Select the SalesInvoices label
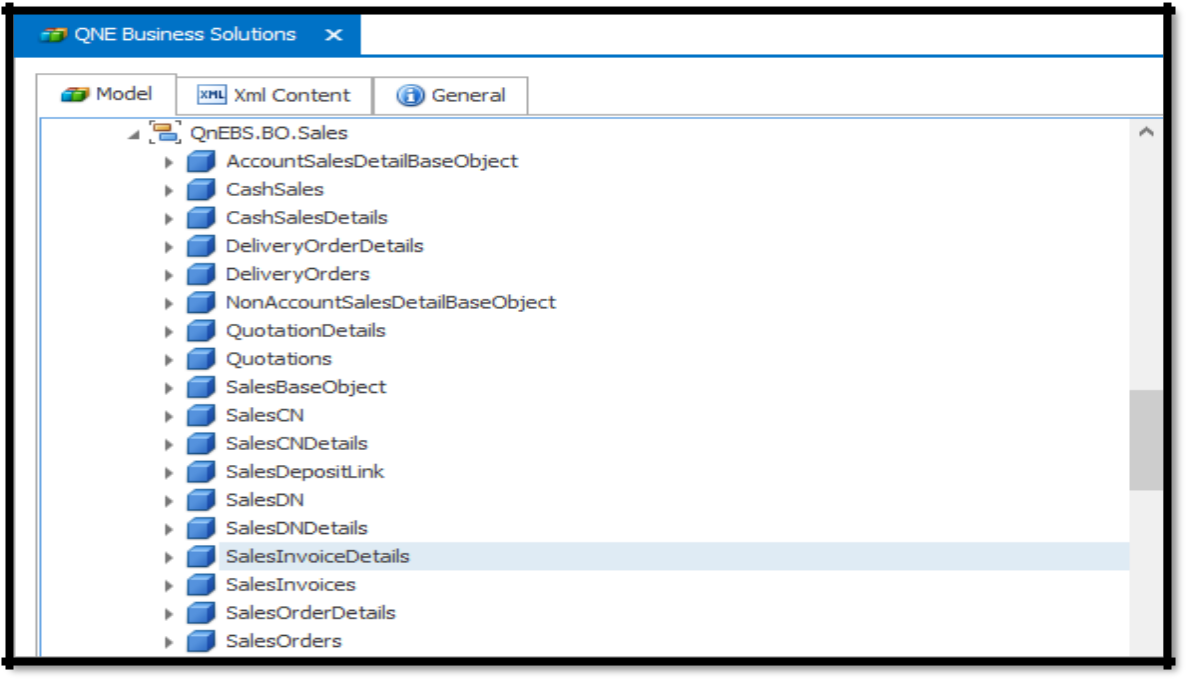The image size is (1188, 682). [291, 584]
